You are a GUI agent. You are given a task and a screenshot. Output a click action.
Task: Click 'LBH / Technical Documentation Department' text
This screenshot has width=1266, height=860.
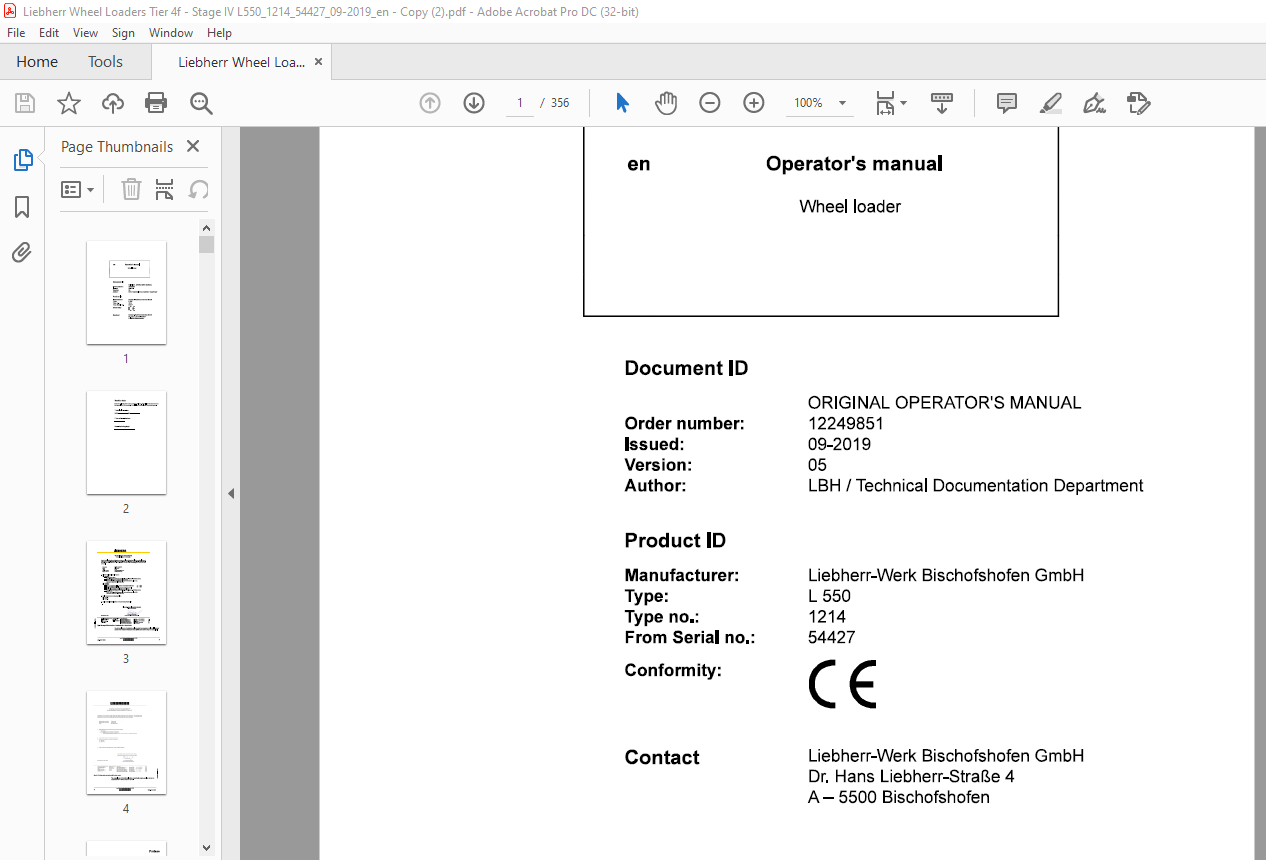coord(975,486)
